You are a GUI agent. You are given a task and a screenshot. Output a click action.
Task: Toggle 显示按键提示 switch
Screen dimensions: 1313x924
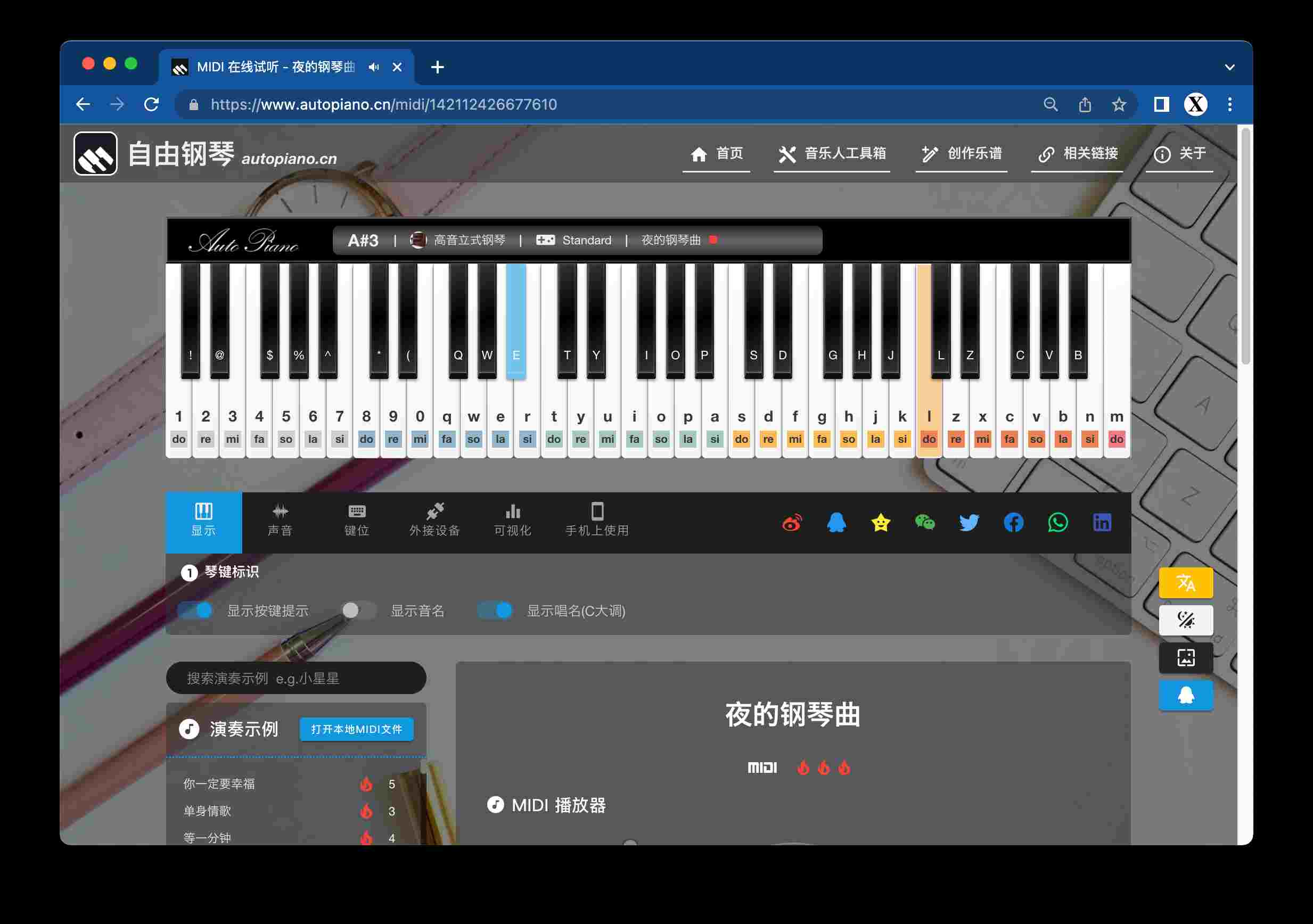195,610
